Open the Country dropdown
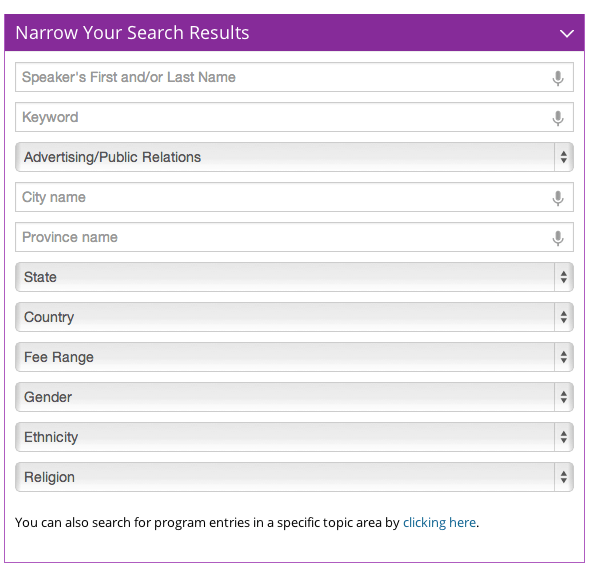Screen dimensions: 603x575 (294, 317)
